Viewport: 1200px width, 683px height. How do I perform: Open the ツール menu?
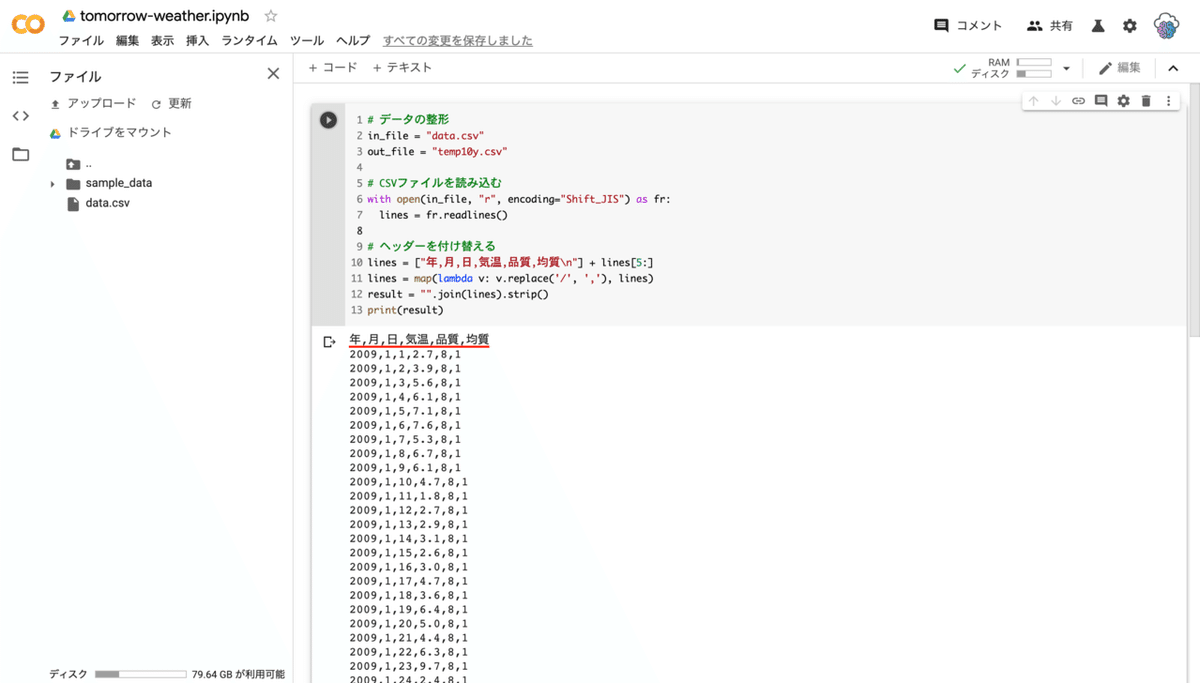pyautogui.click(x=307, y=41)
